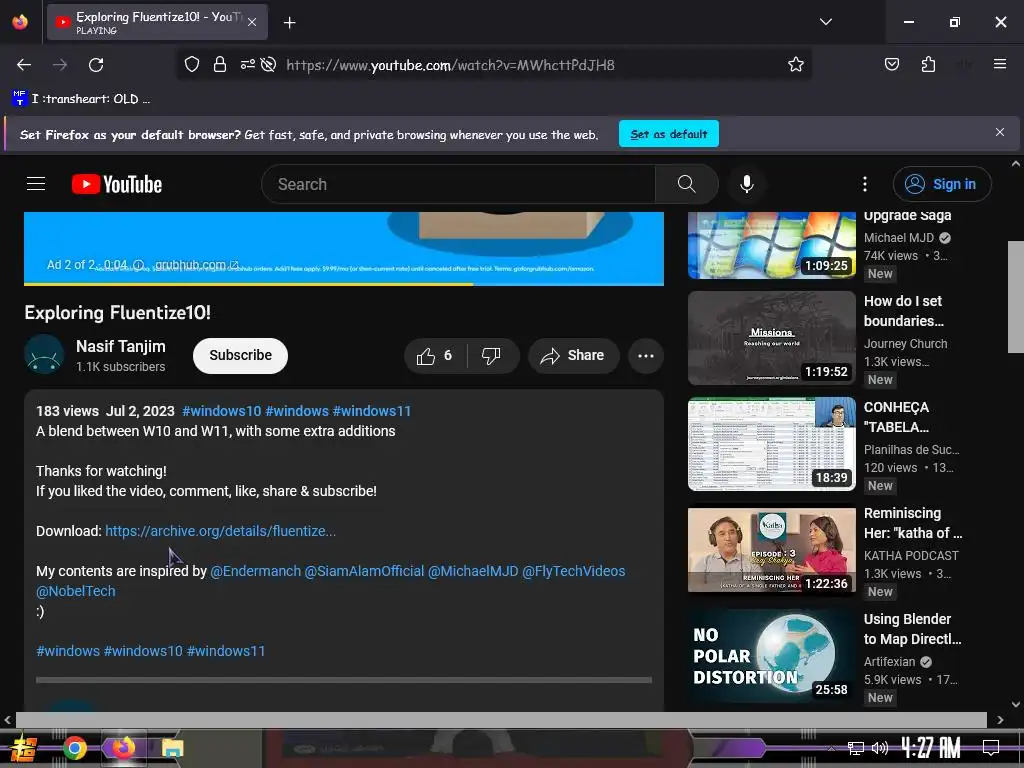The image size is (1024, 768).
Task: Open the 'I :transheart: OLD' bookmark
Action: point(82,99)
